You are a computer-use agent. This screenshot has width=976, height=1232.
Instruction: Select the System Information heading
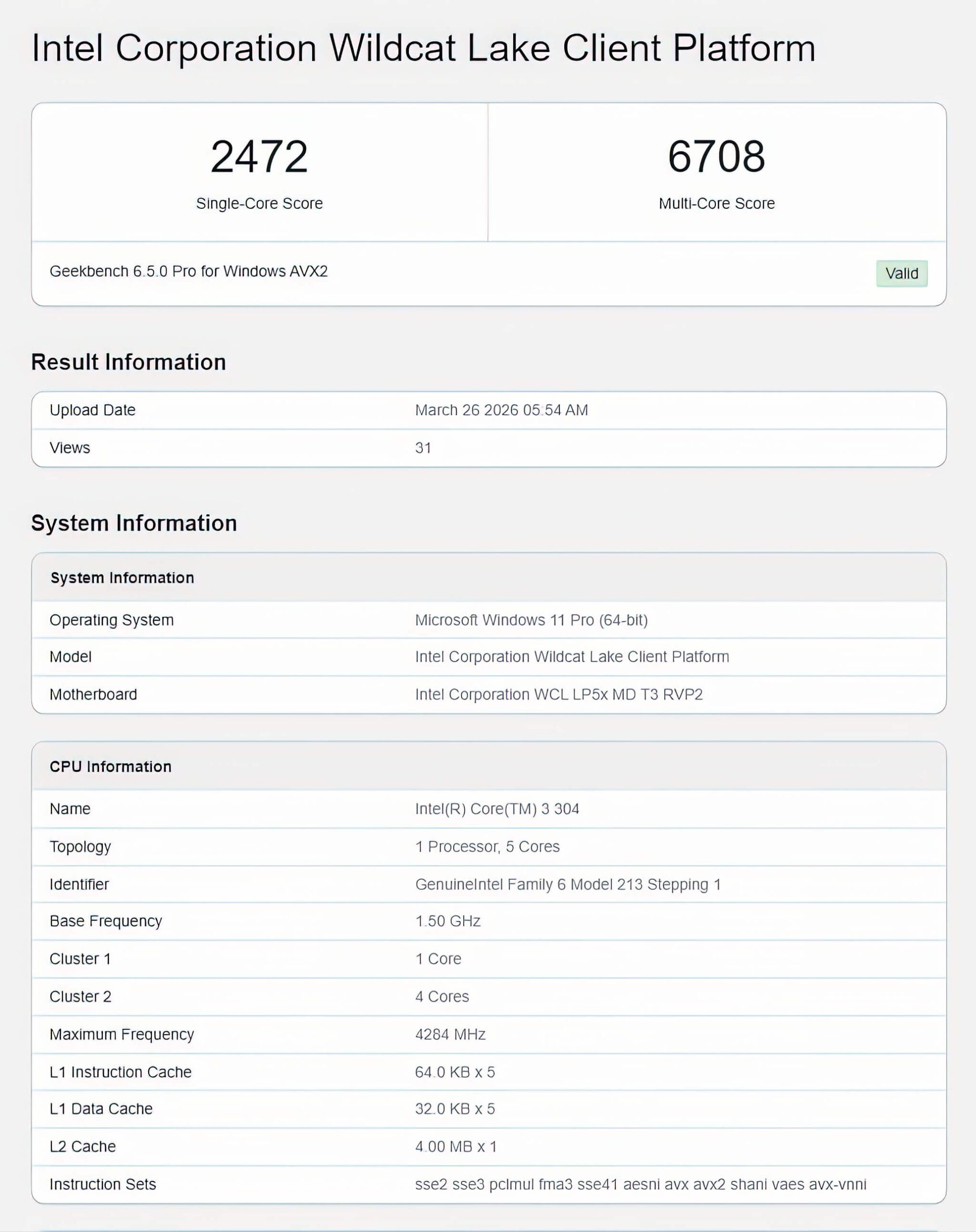[134, 522]
